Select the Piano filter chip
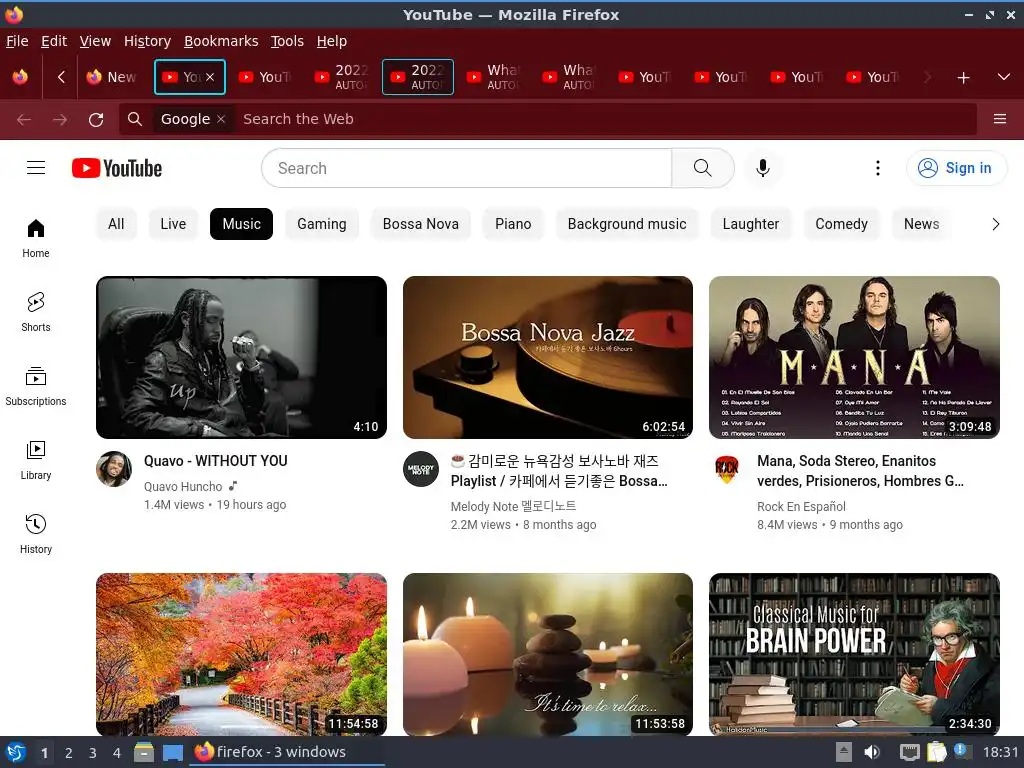The image size is (1024, 768). tap(513, 224)
